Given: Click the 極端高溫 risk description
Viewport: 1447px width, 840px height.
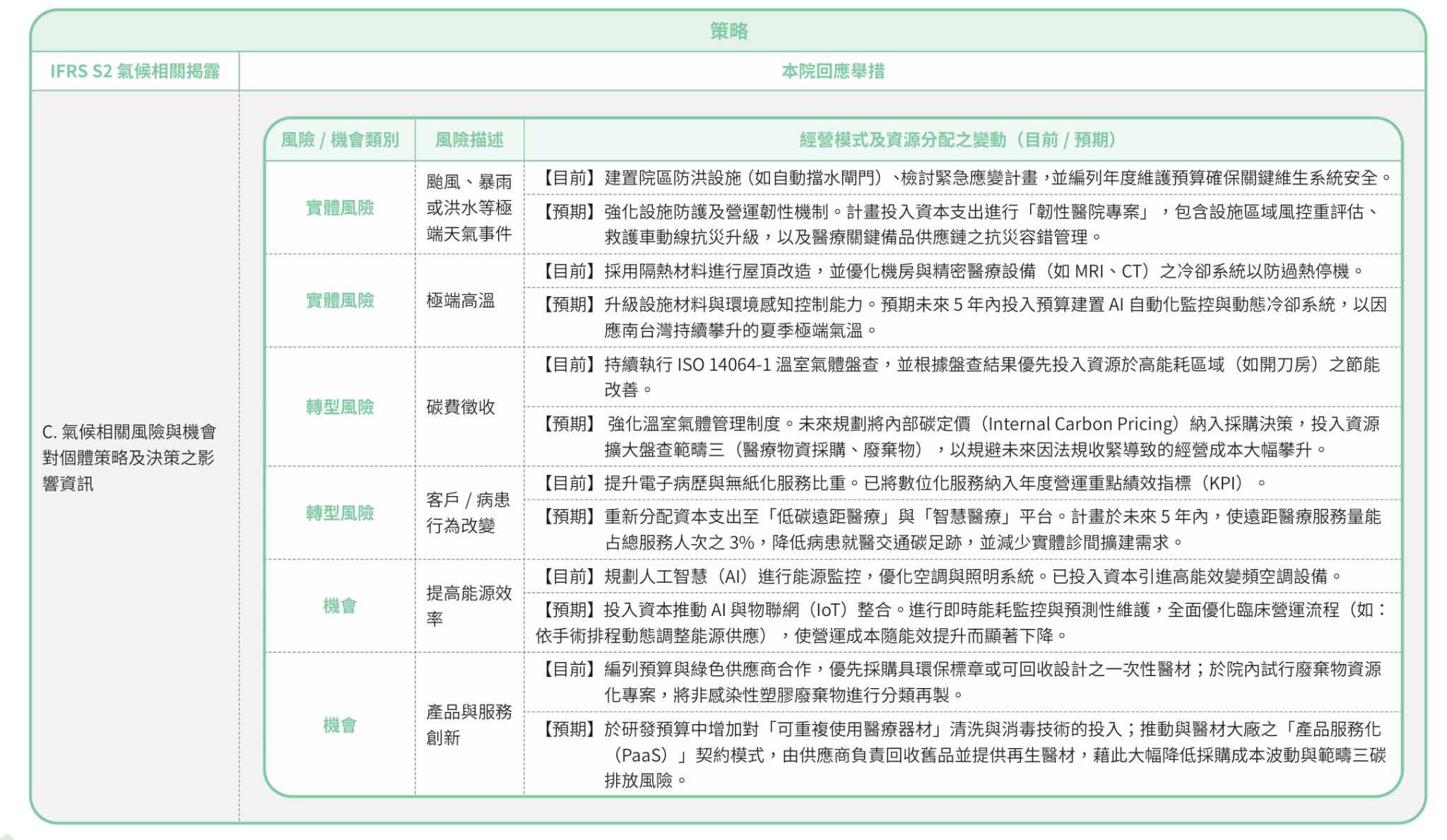Looking at the screenshot, I should tap(461, 300).
